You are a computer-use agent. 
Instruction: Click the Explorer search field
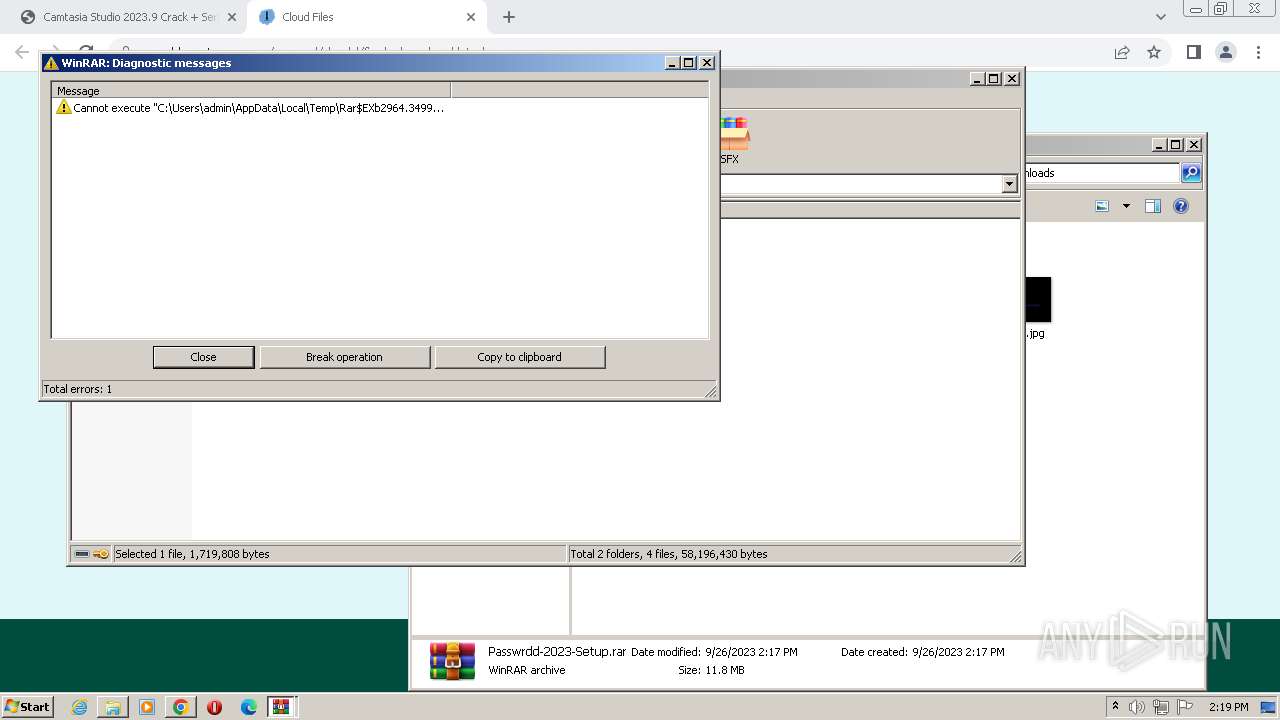click(x=1101, y=173)
